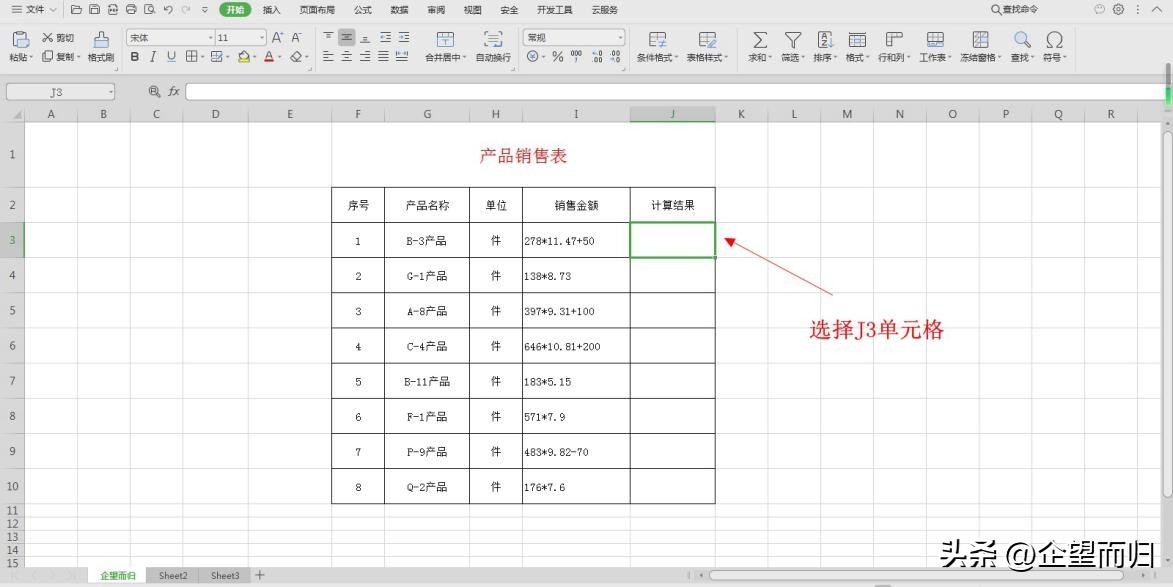Viewport: 1173px width, 587px height.
Task: Switch to the 插入 ribbon tab
Action: tap(272, 10)
